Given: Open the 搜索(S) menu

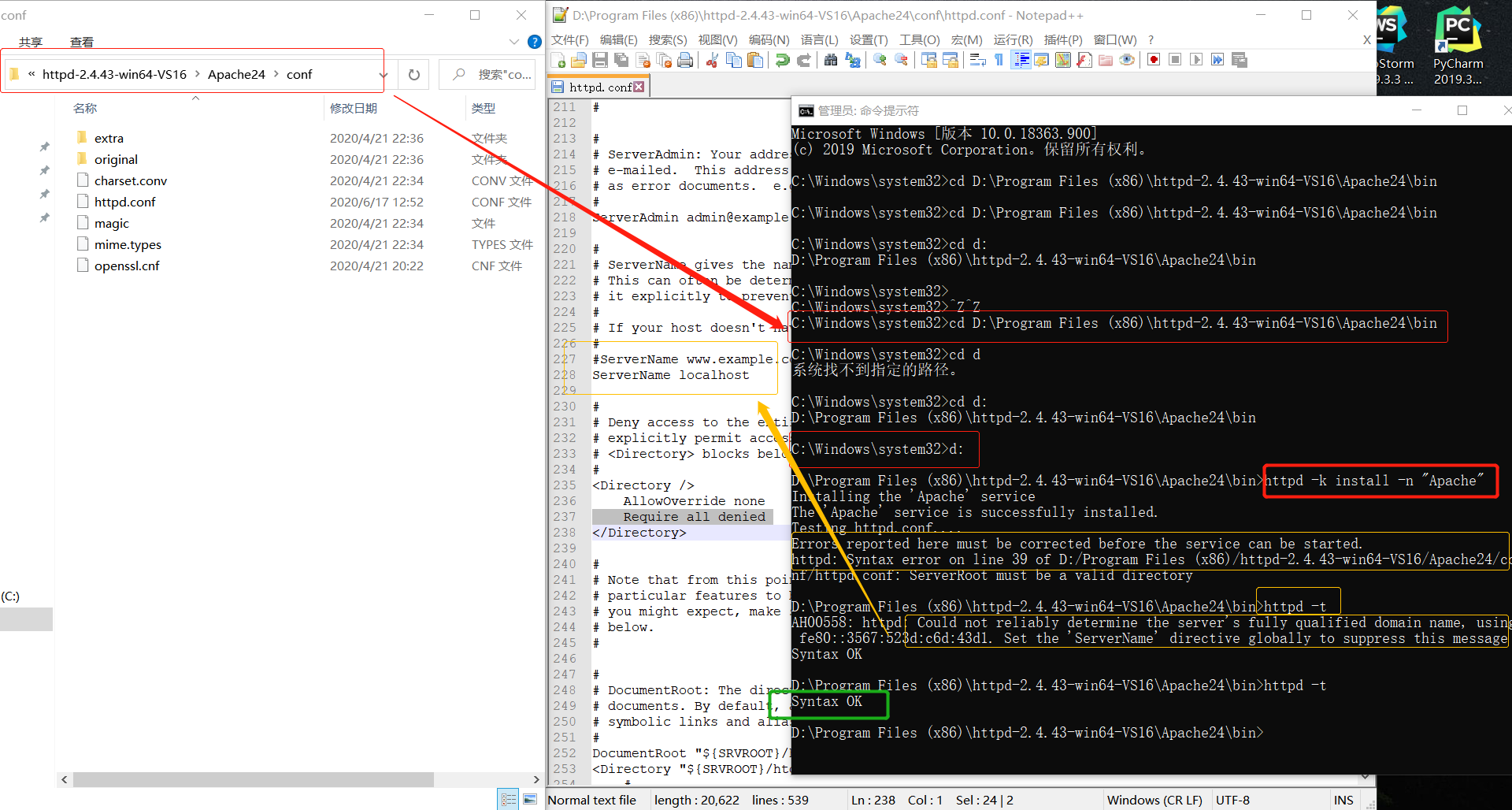Looking at the screenshot, I should pos(668,39).
